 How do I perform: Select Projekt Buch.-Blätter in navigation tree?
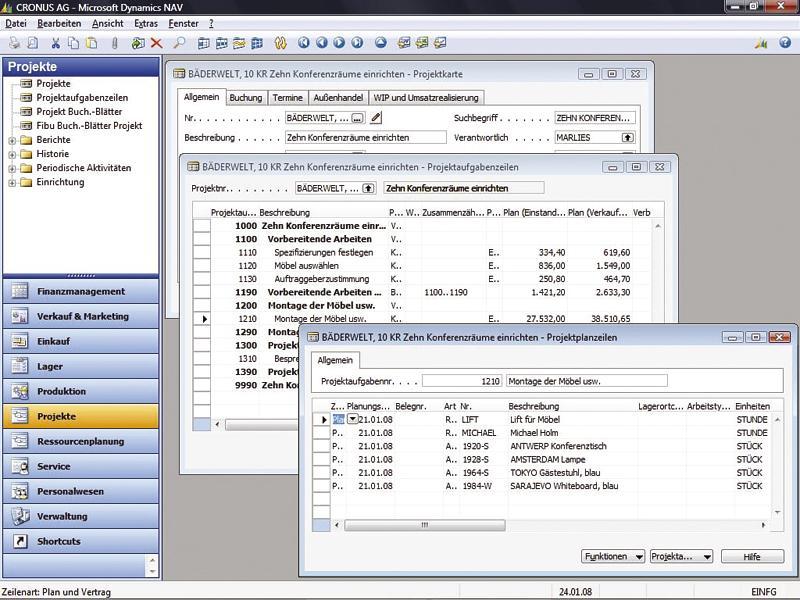79,112
